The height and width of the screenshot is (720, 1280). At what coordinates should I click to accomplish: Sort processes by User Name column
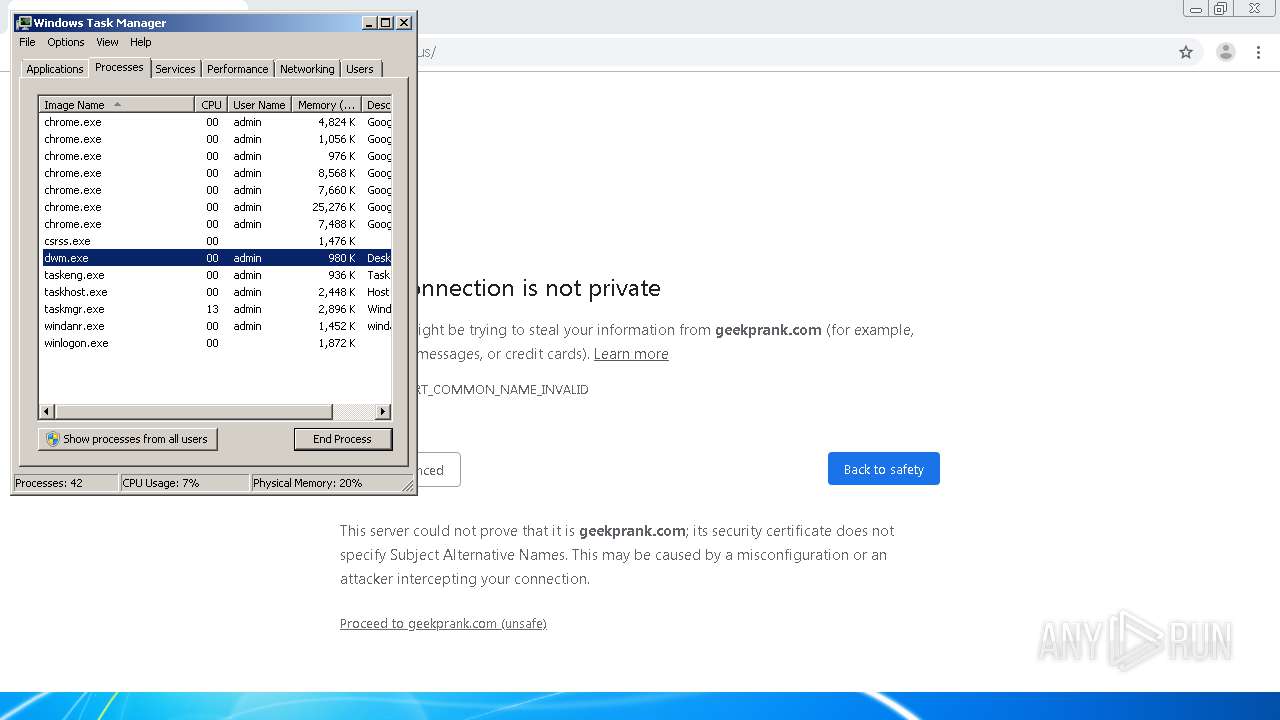click(258, 105)
